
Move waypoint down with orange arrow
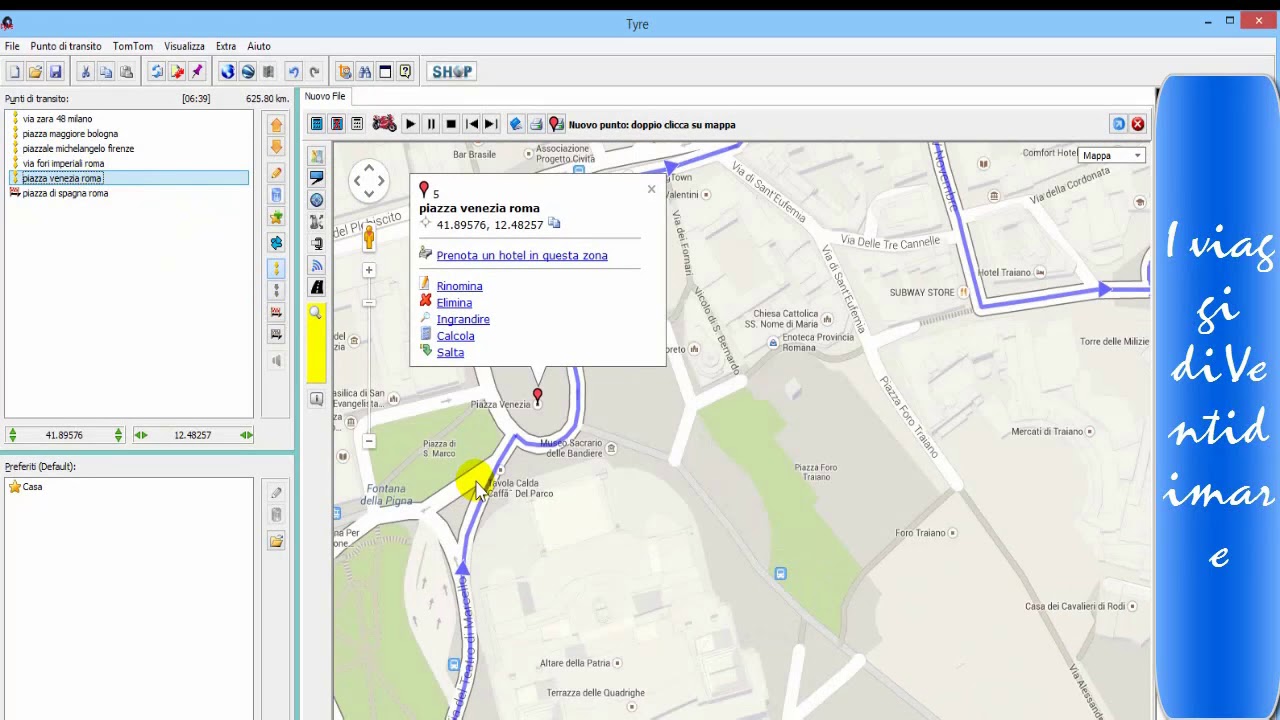pyautogui.click(x=277, y=148)
